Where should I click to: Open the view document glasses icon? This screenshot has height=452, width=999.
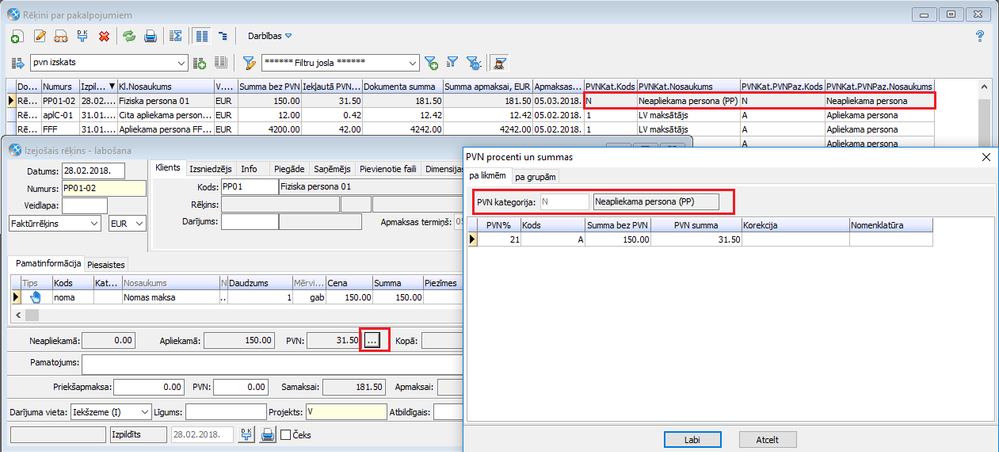(x=61, y=36)
